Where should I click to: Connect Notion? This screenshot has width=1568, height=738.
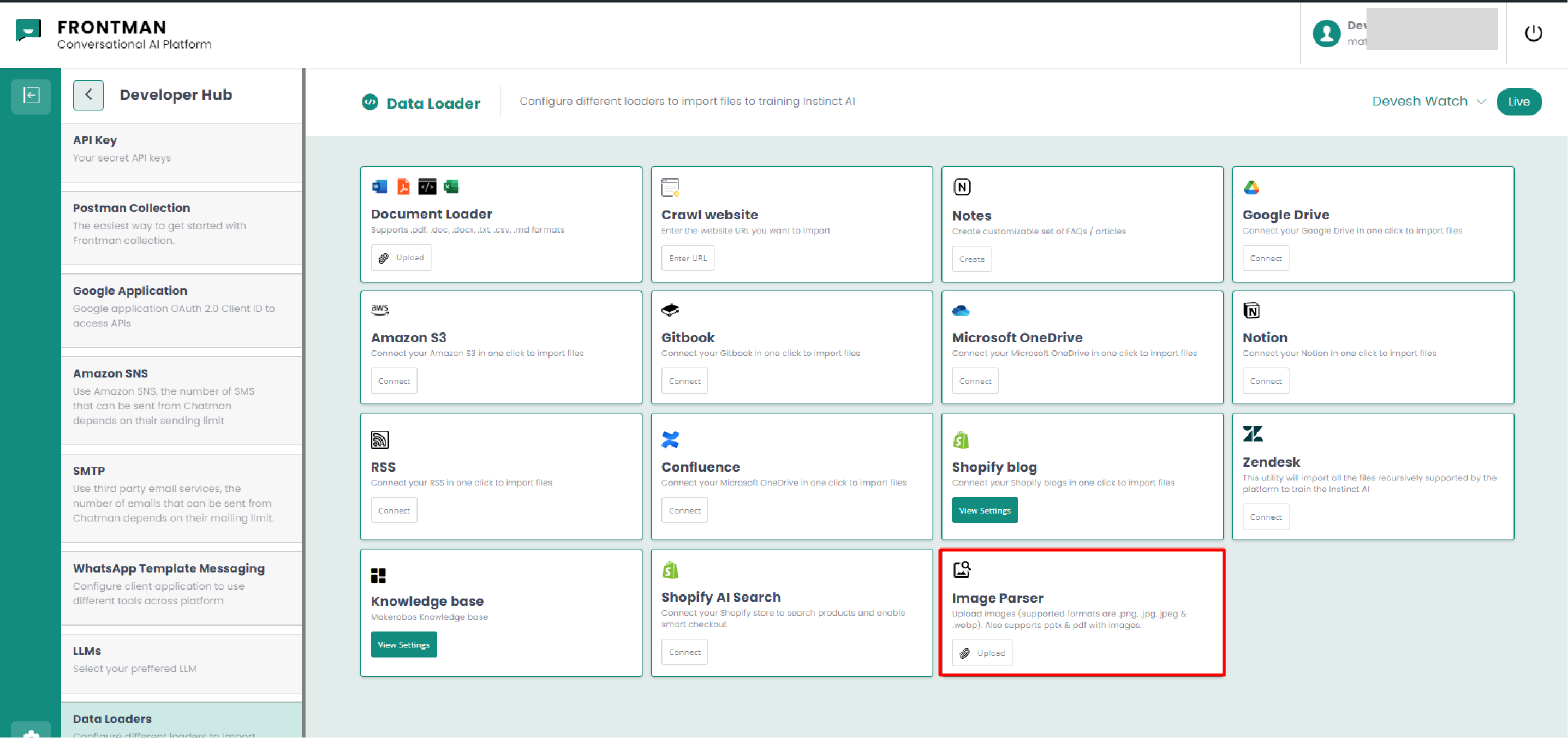point(1266,381)
